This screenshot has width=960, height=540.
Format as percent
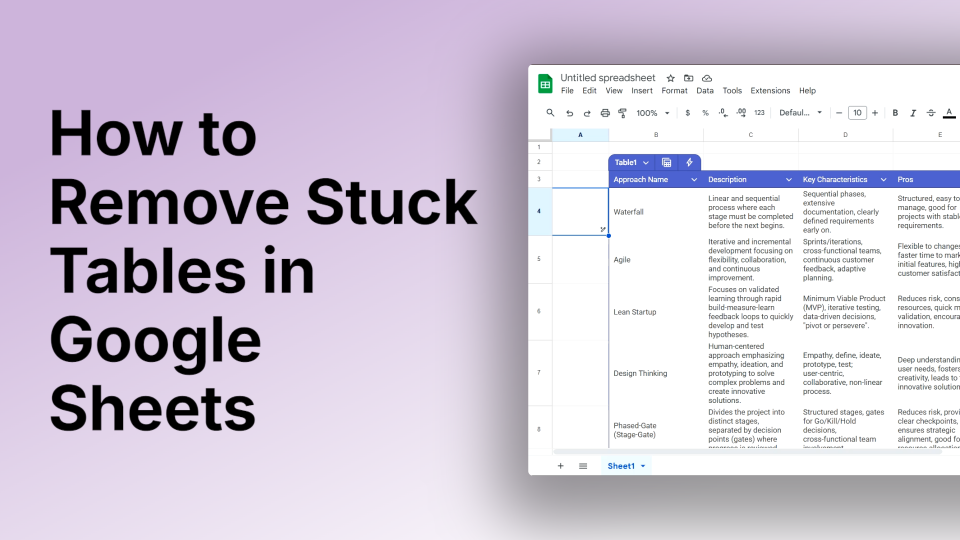[x=705, y=113]
